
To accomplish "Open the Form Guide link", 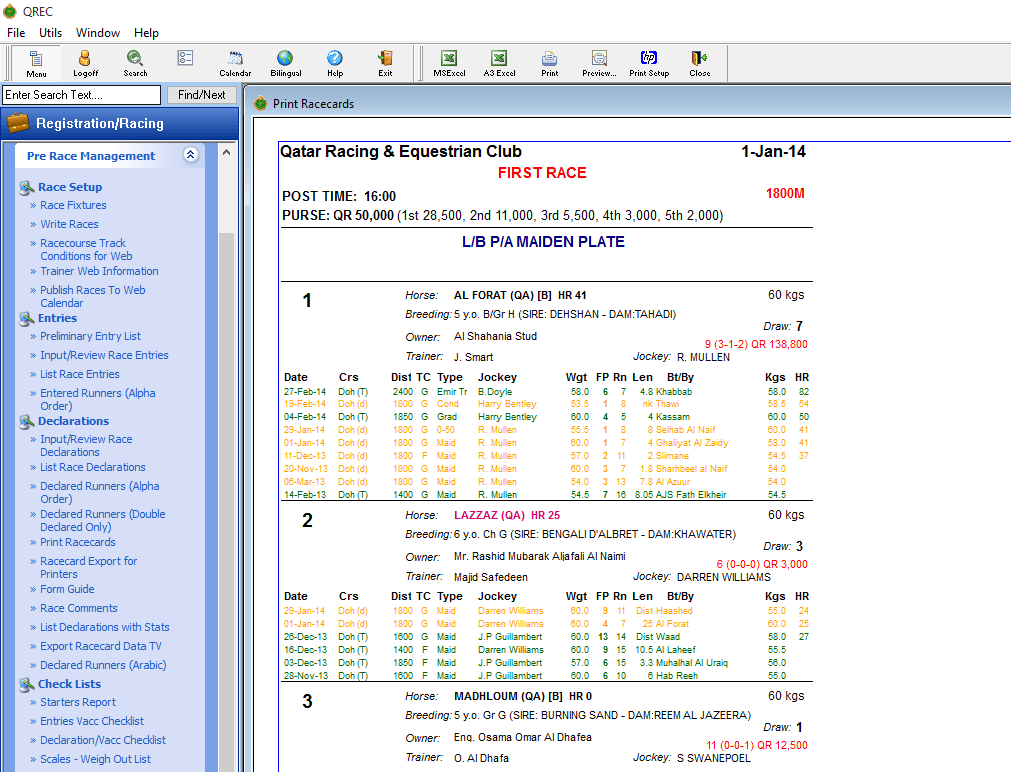I will click(67, 589).
